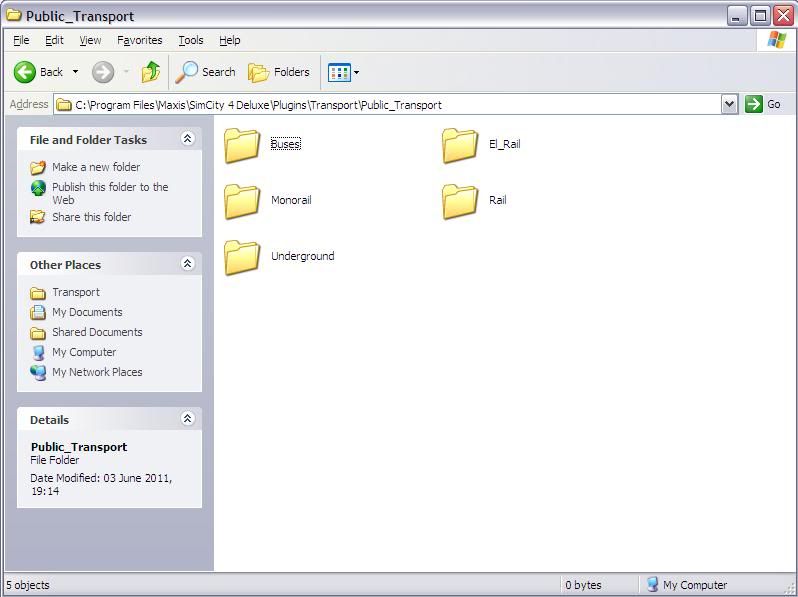Click the Windows flag logo

tap(776, 40)
